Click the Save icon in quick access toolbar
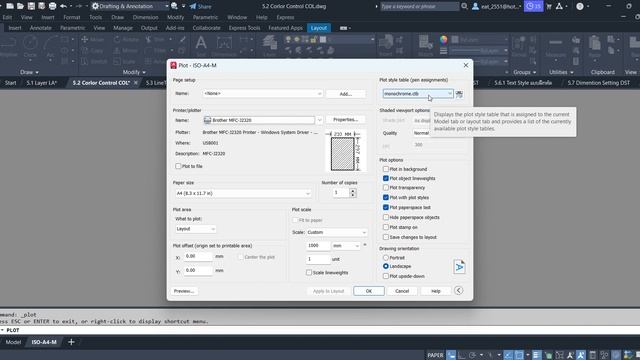 point(31,6)
